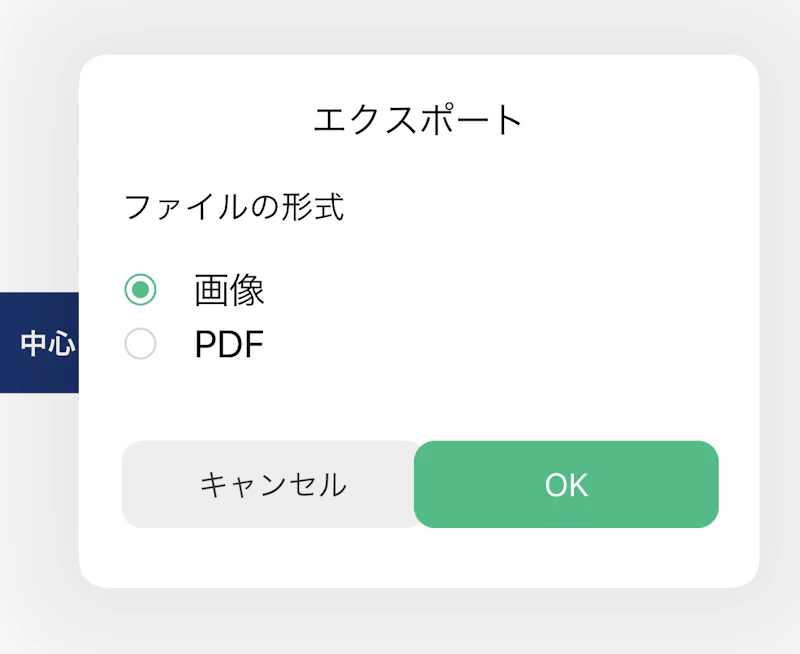Click the selected green radio indicator
The height and width of the screenshot is (654, 800).
click(x=141, y=290)
